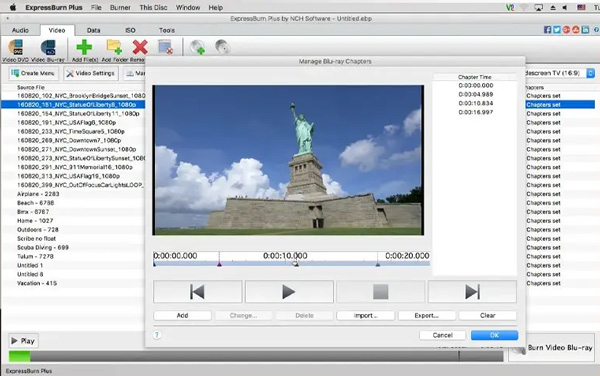Stop the chapter preview playback
This screenshot has height=376, width=600.
[380, 292]
